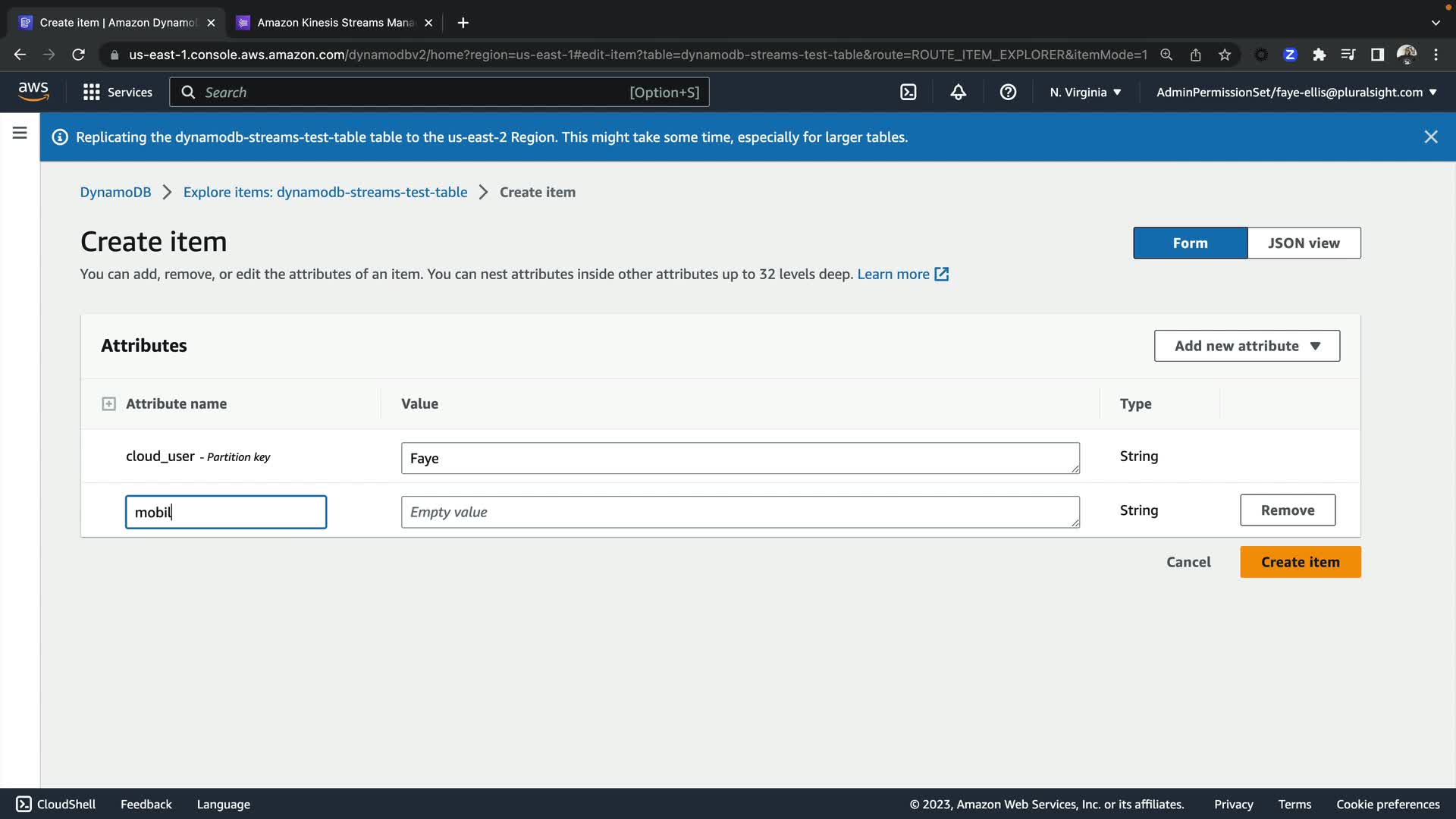Switch to JSON view

tap(1303, 243)
